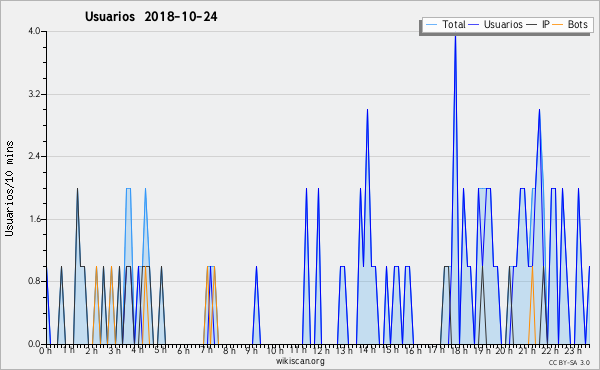Click the y-axis value '4.0'

point(34,31)
